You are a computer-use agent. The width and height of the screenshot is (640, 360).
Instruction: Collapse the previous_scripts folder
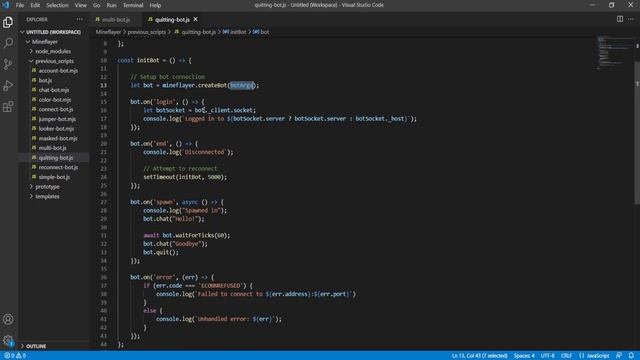(54, 61)
